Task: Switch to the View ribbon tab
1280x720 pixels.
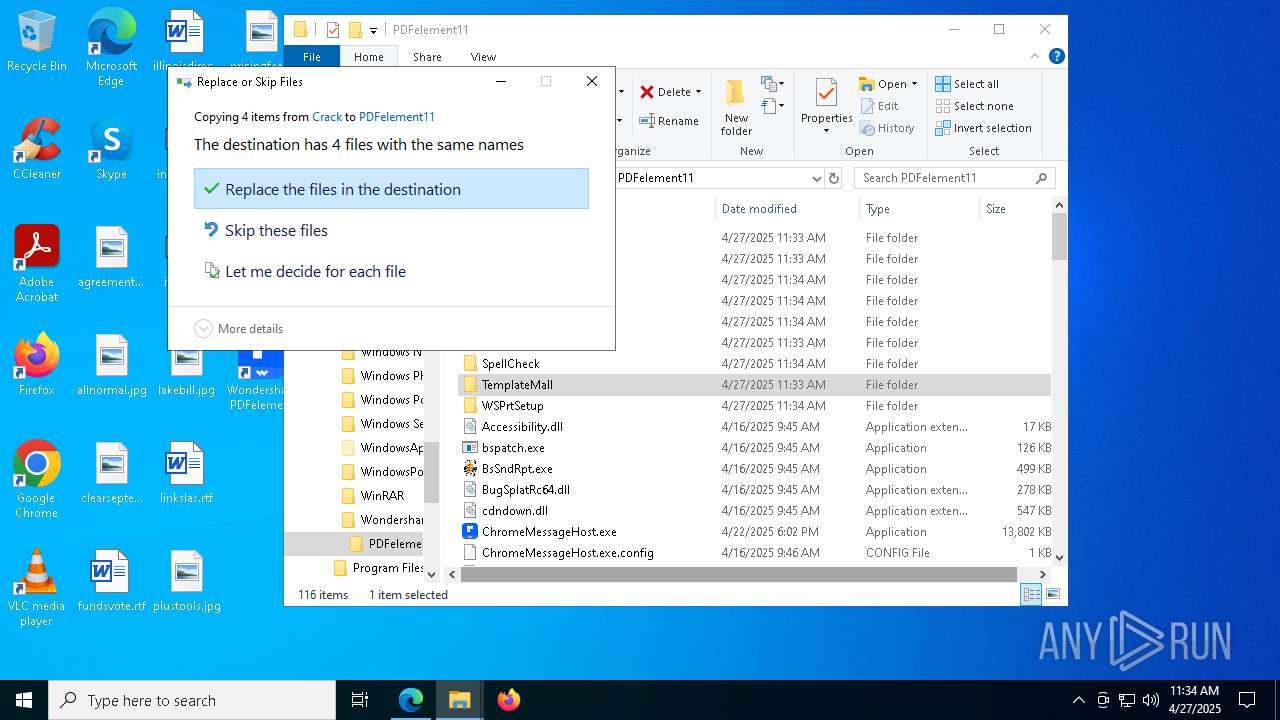Action: pos(483,57)
